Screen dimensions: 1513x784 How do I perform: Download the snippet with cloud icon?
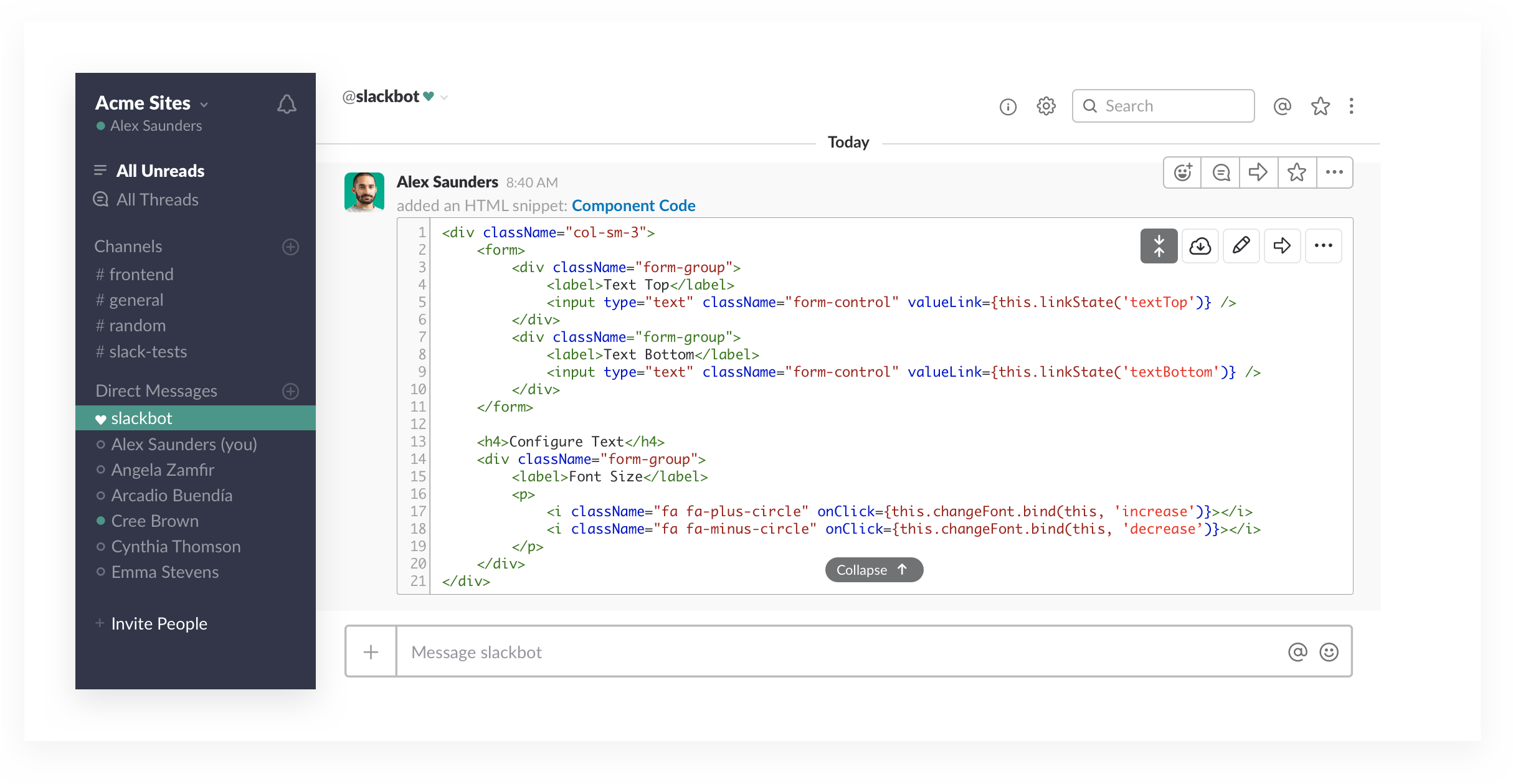tap(1200, 246)
